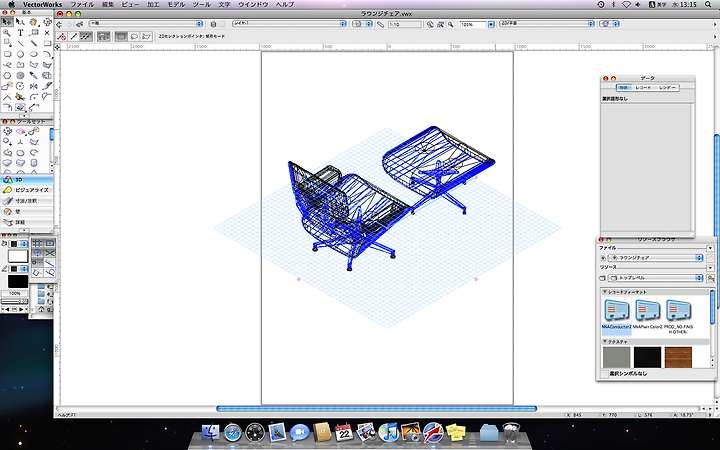Toggle Snap to Intersection in constraints palette
The width and height of the screenshot is (720, 450).
[50, 253]
